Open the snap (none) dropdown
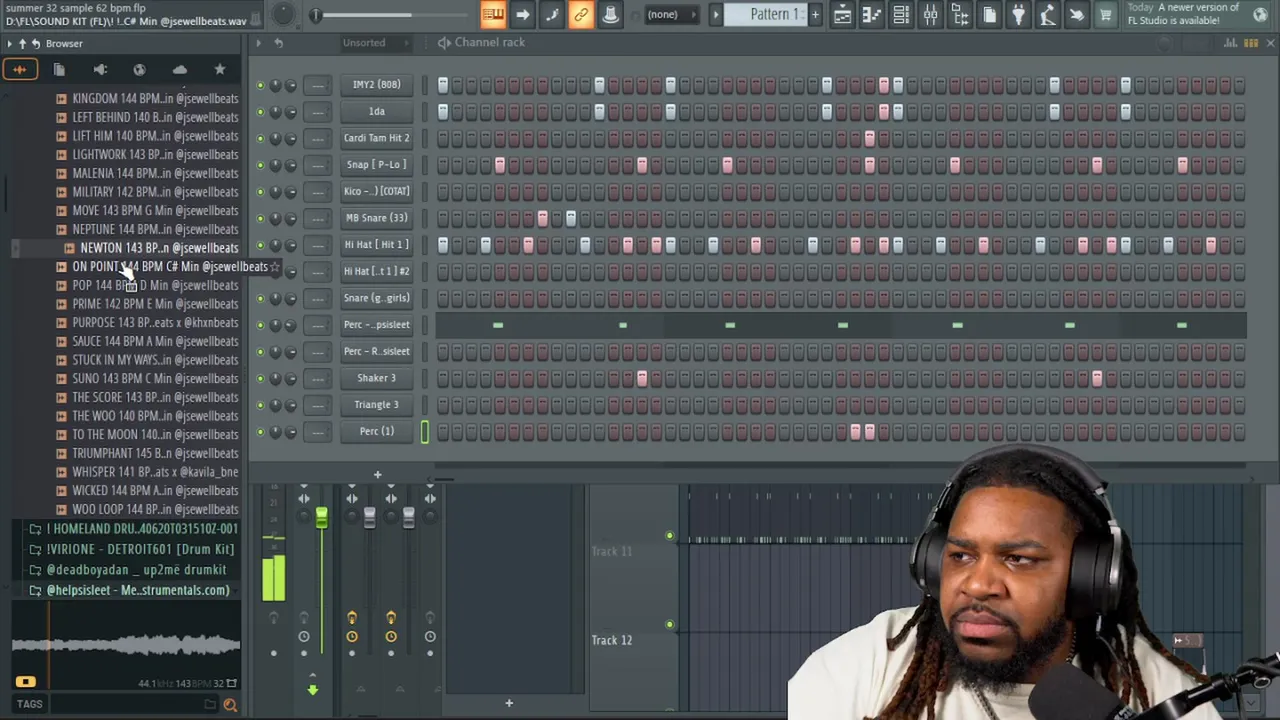This screenshot has height=720, width=1280. tap(670, 15)
